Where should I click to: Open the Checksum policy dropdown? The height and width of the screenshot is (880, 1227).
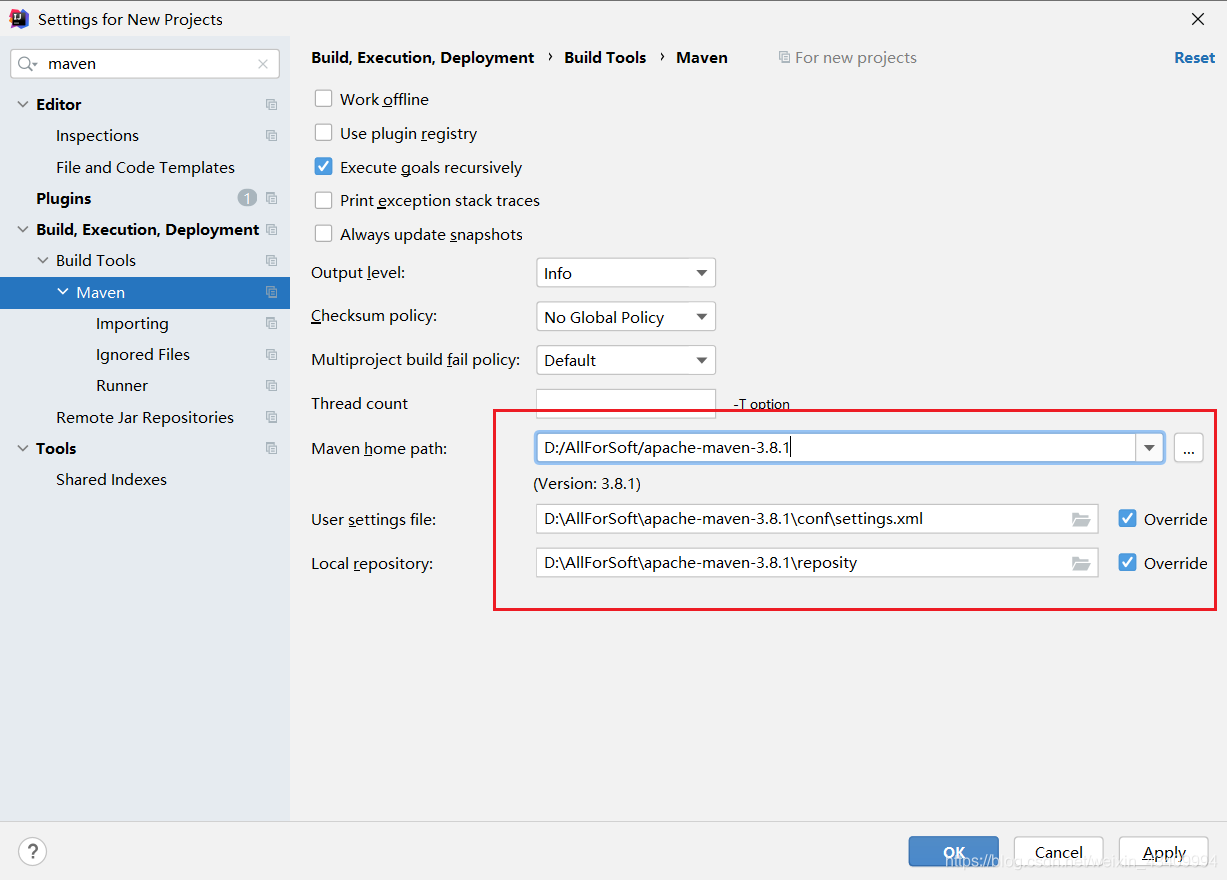tap(626, 317)
